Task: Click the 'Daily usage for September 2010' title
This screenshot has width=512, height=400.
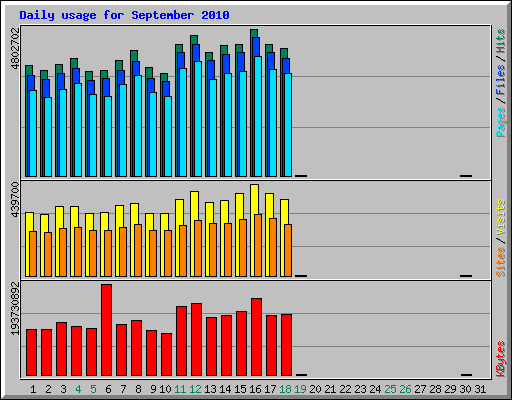Action: [124, 15]
